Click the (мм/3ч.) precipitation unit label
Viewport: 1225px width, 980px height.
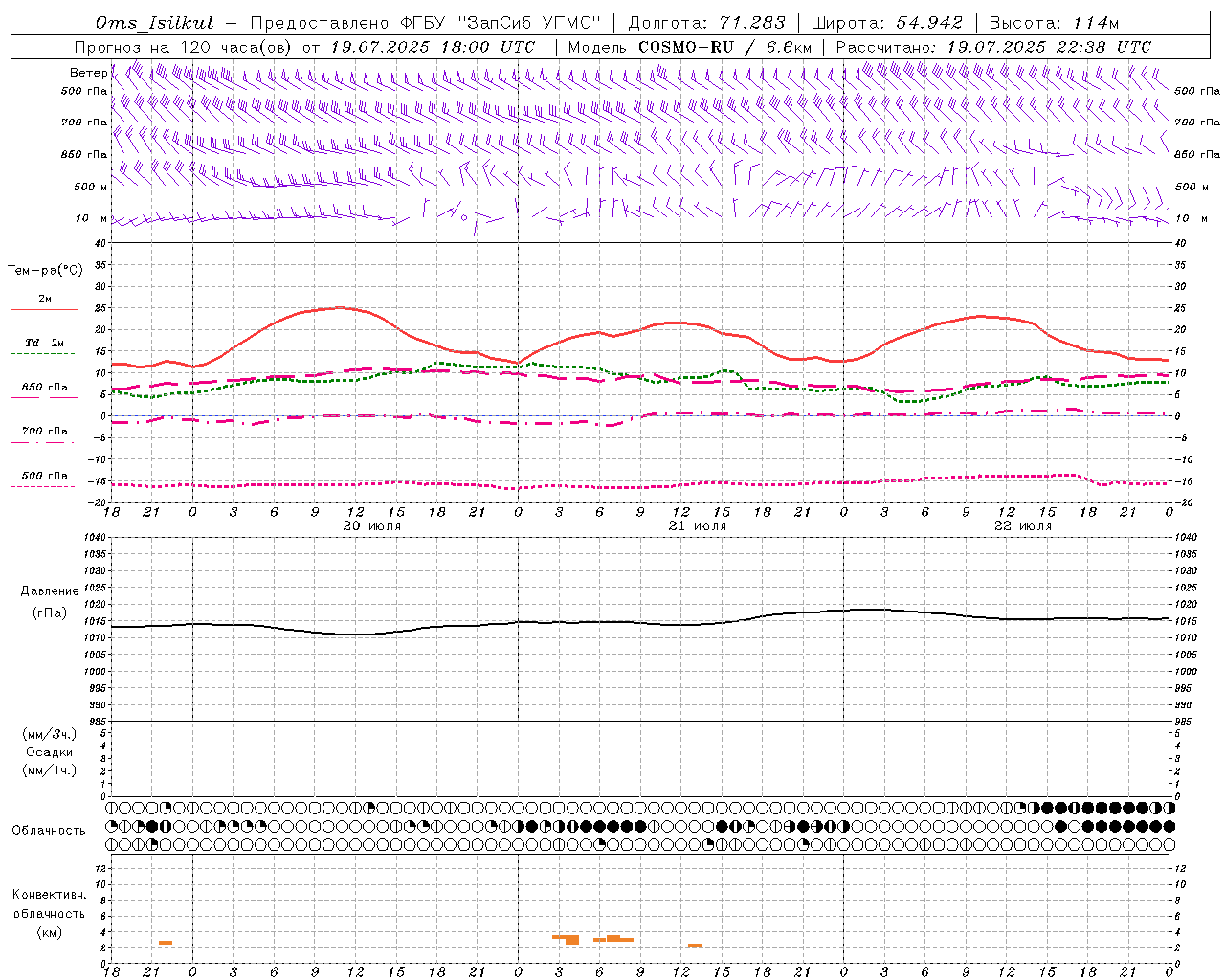click(x=50, y=734)
